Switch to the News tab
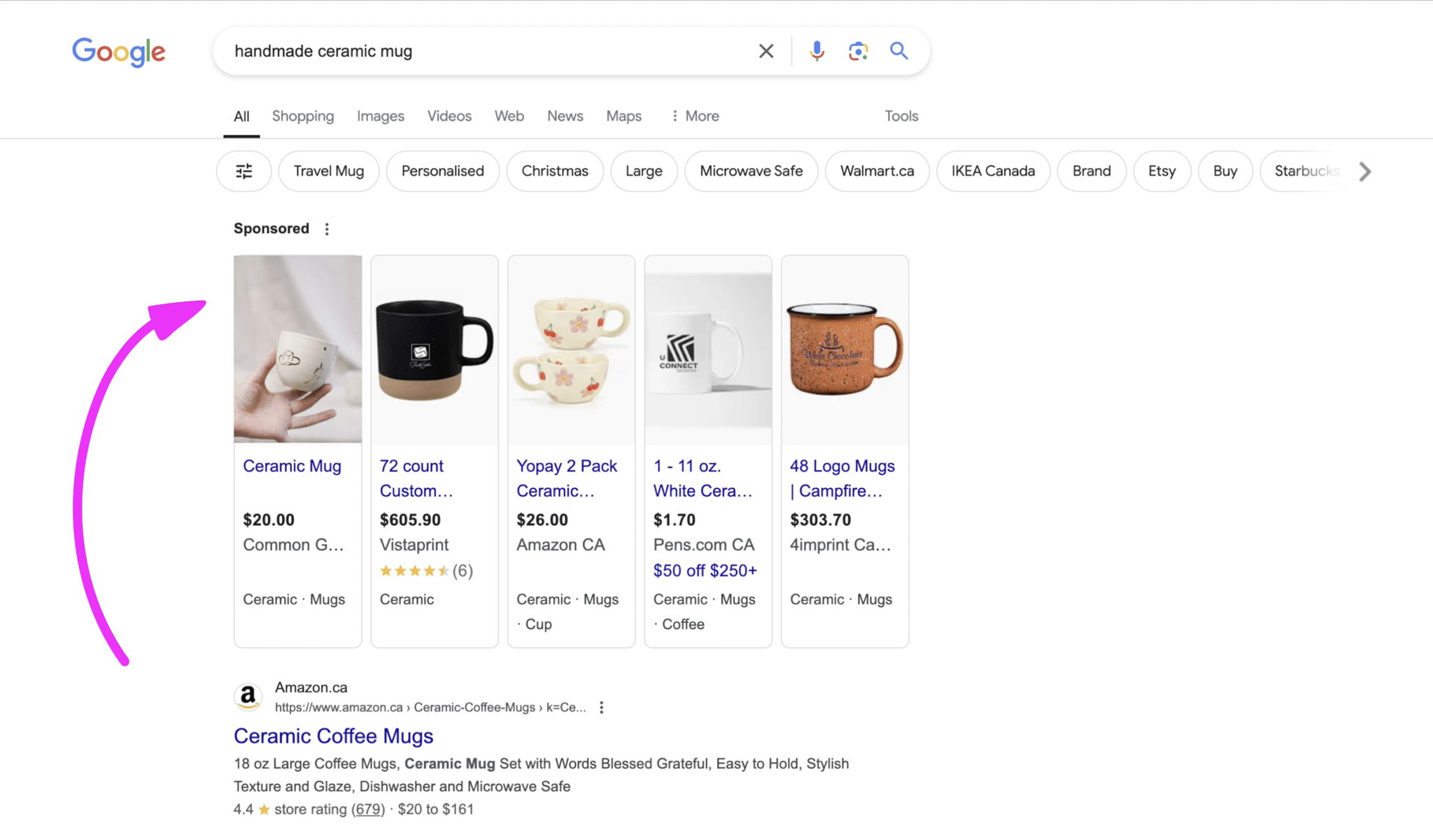This screenshot has height=840, width=1433. tap(565, 116)
